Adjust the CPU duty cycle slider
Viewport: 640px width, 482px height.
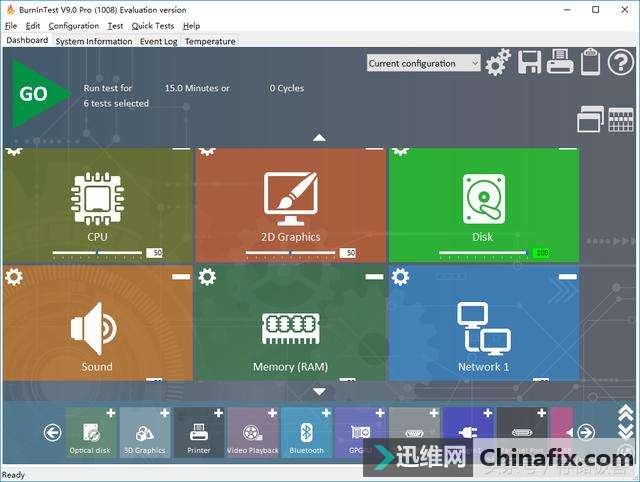tap(97, 253)
